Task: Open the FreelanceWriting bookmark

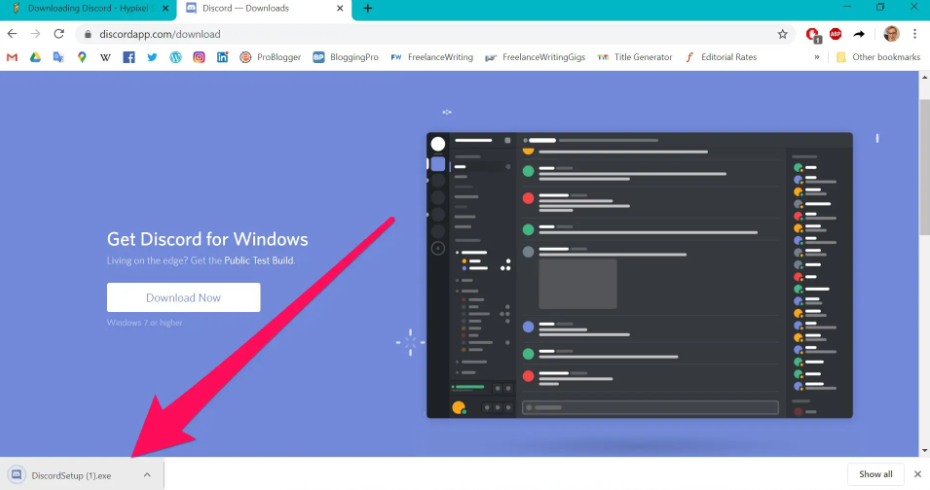Action: 432,57
